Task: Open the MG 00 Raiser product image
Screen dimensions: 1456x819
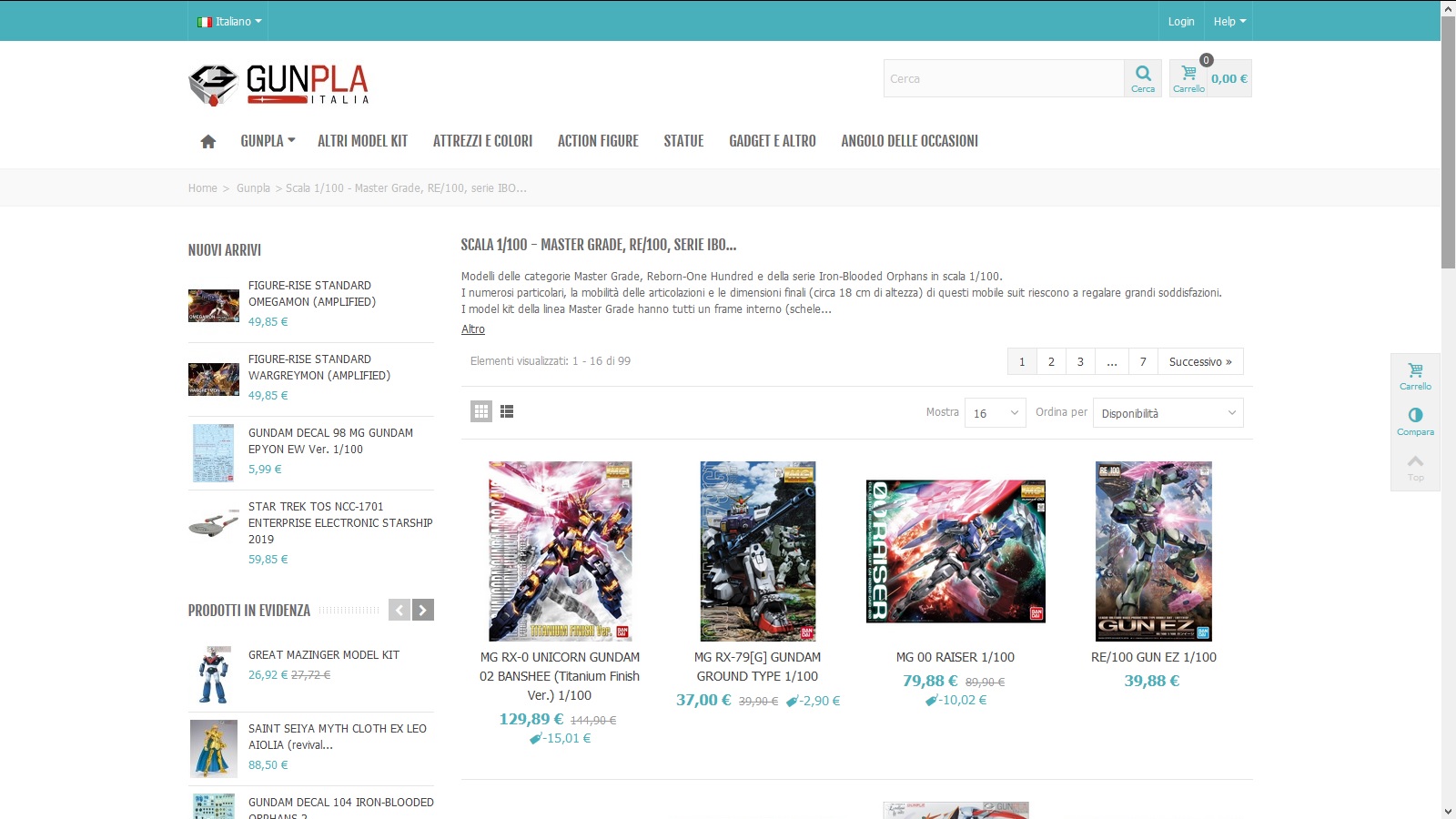Action: point(955,551)
